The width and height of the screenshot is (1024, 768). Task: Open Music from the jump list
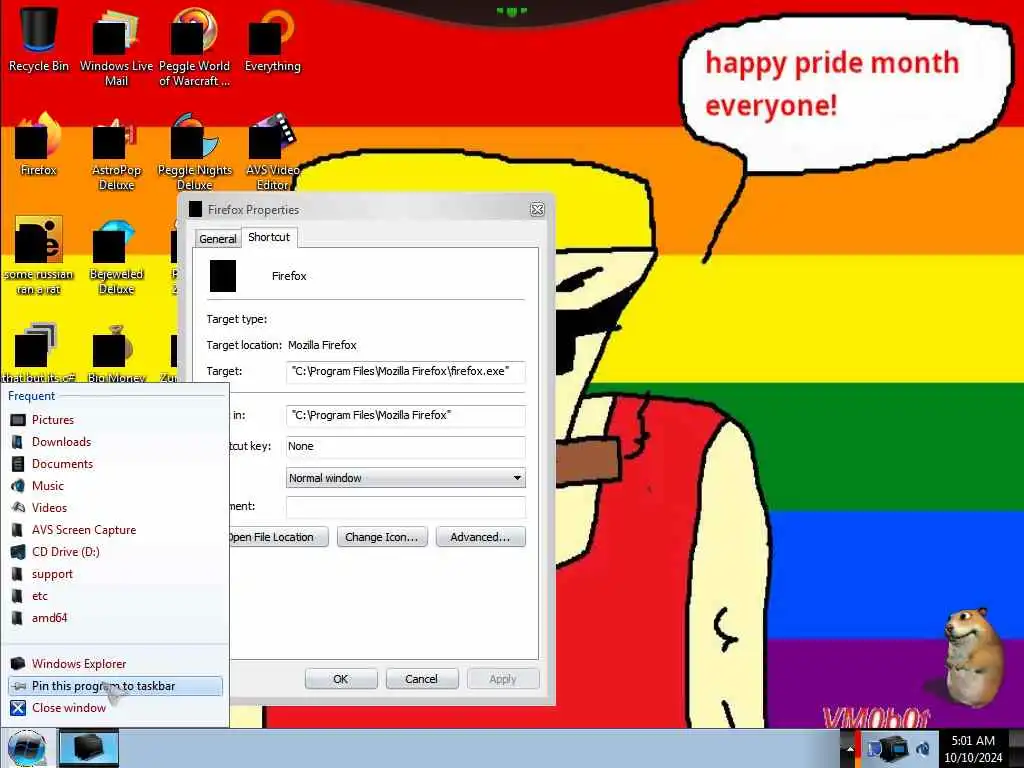(115, 486)
